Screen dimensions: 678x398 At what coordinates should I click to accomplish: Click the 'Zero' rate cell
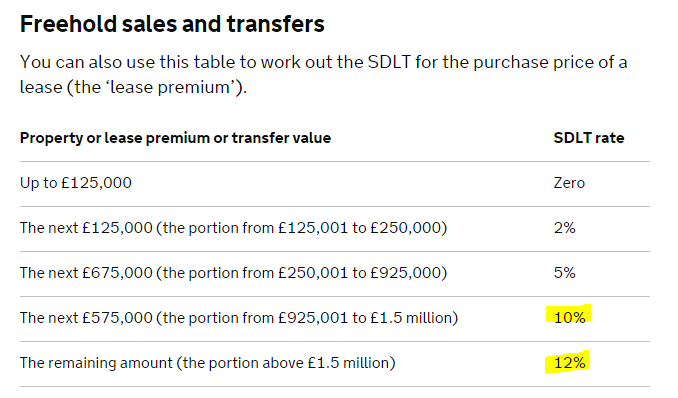[569, 183]
